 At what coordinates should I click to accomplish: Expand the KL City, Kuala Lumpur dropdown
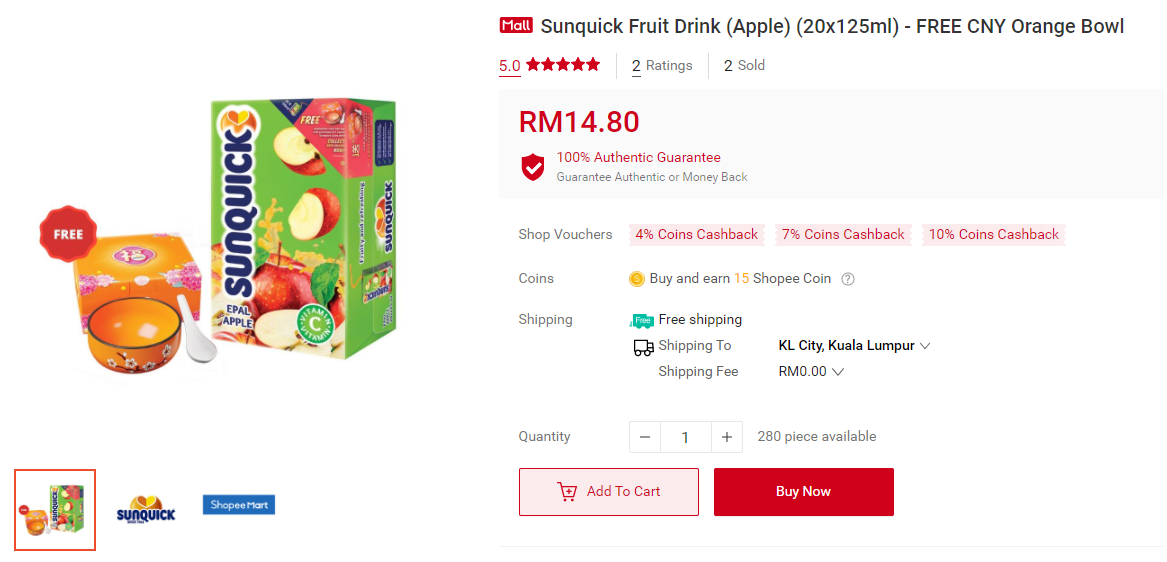click(925, 346)
